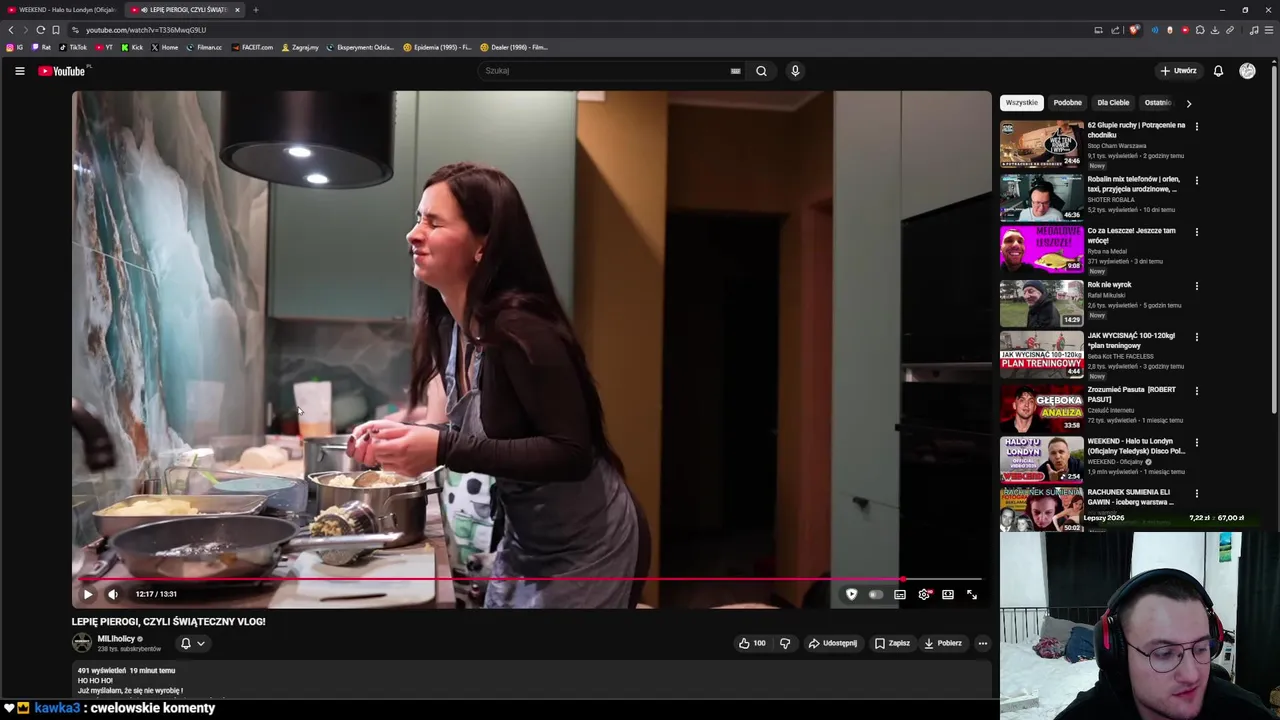Go back with the browser back arrow
The width and height of the screenshot is (1280, 720).
coord(11,30)
